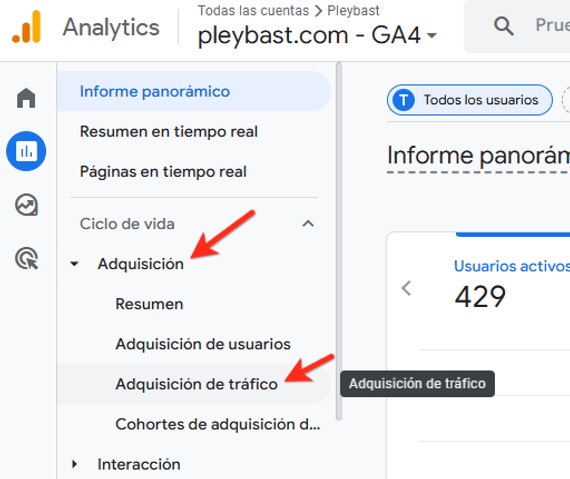
Task: Collapse the Ciclo de vida section
Action: coord(308,224)
